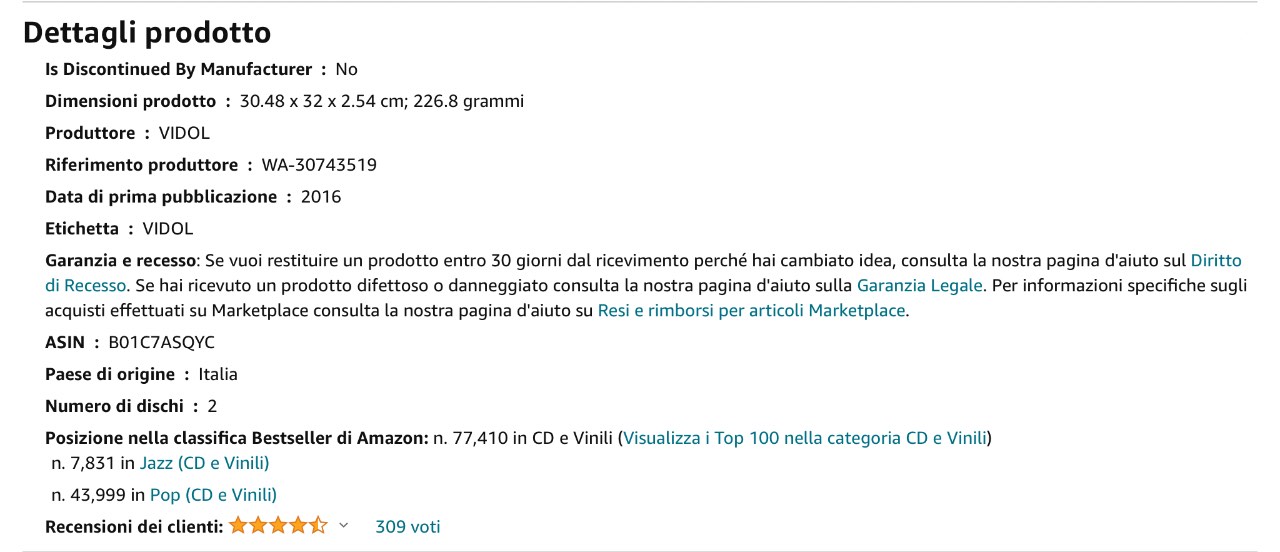Click the Recensioni dei clienti label

tap(134, 527)
